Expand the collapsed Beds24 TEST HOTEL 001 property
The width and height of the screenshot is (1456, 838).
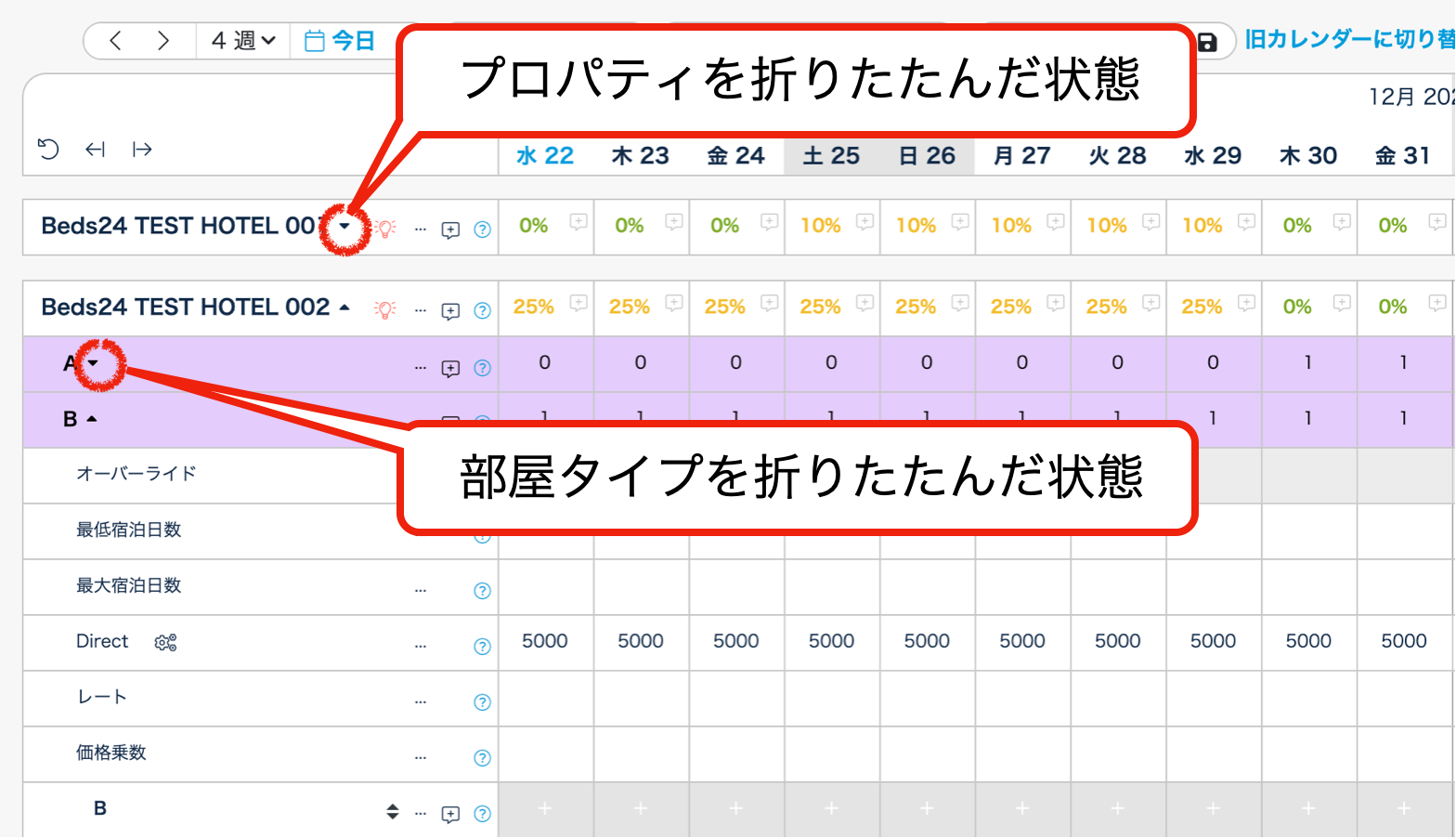pos(344,226)
